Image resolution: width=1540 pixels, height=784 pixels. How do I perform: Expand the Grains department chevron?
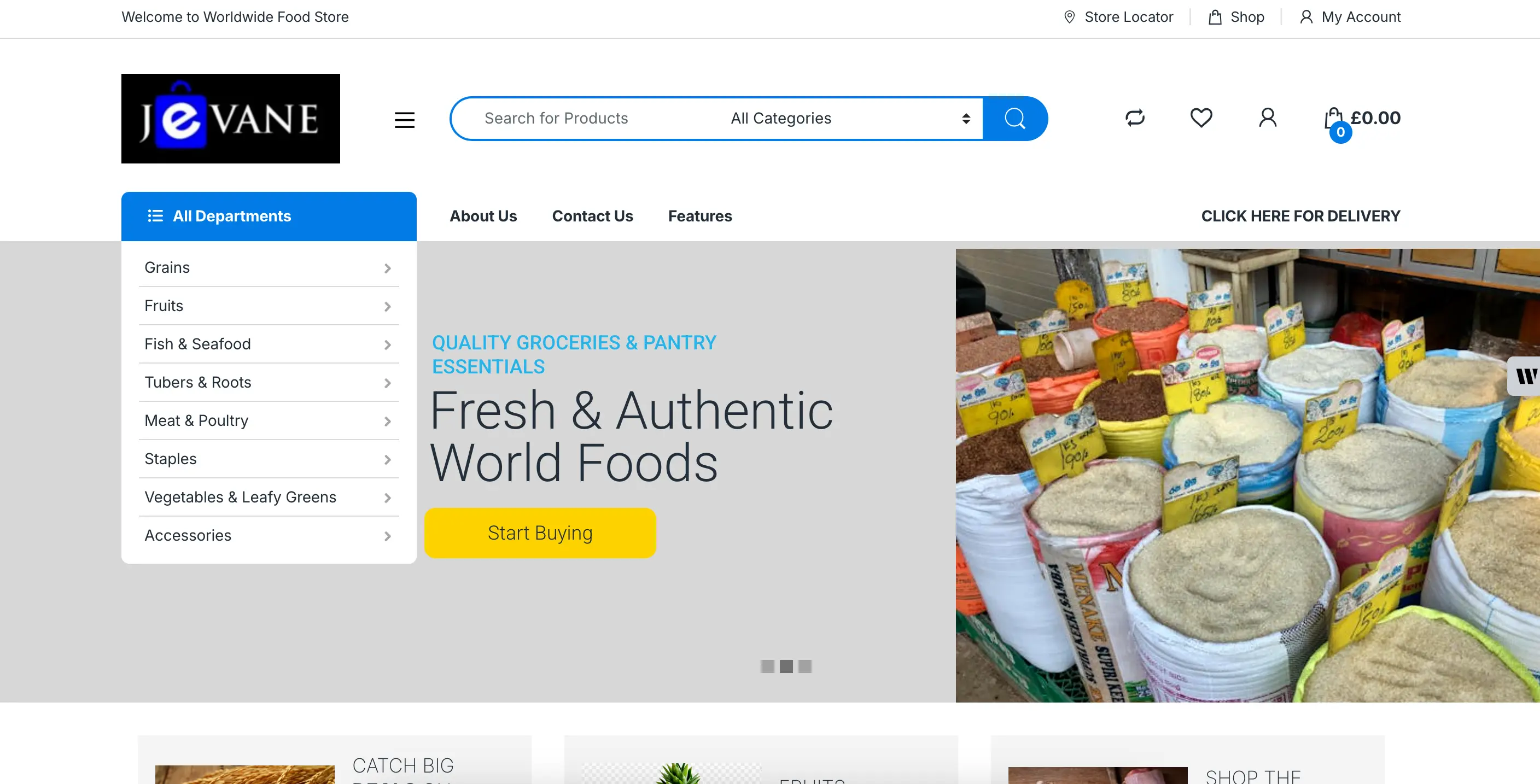(387, 268)
